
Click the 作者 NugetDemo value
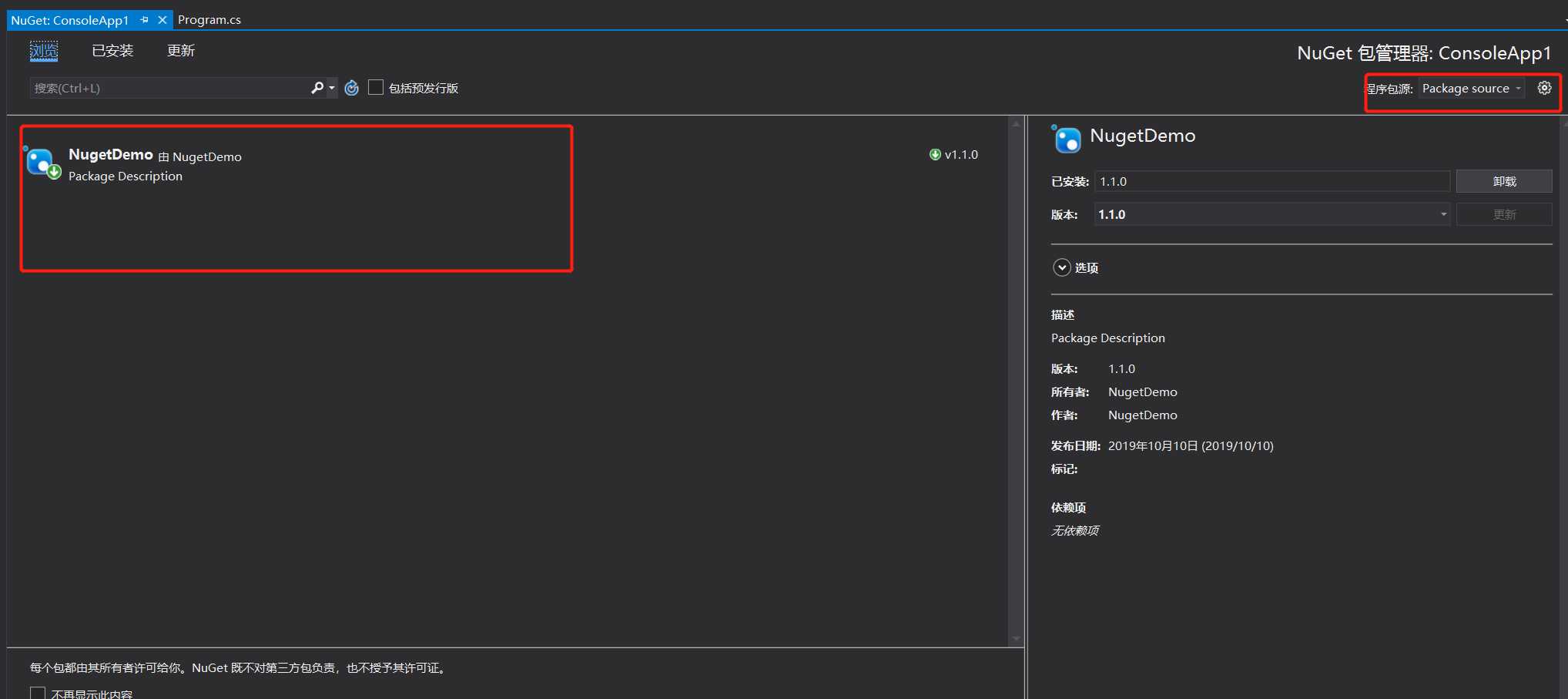1143,415
